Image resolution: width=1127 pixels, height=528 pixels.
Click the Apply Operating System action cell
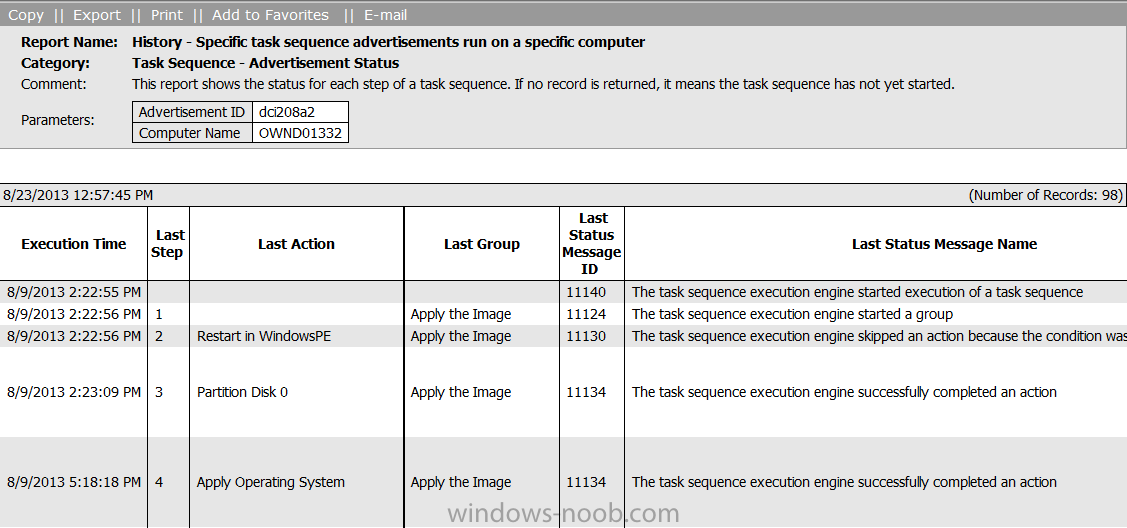(296, 482)
